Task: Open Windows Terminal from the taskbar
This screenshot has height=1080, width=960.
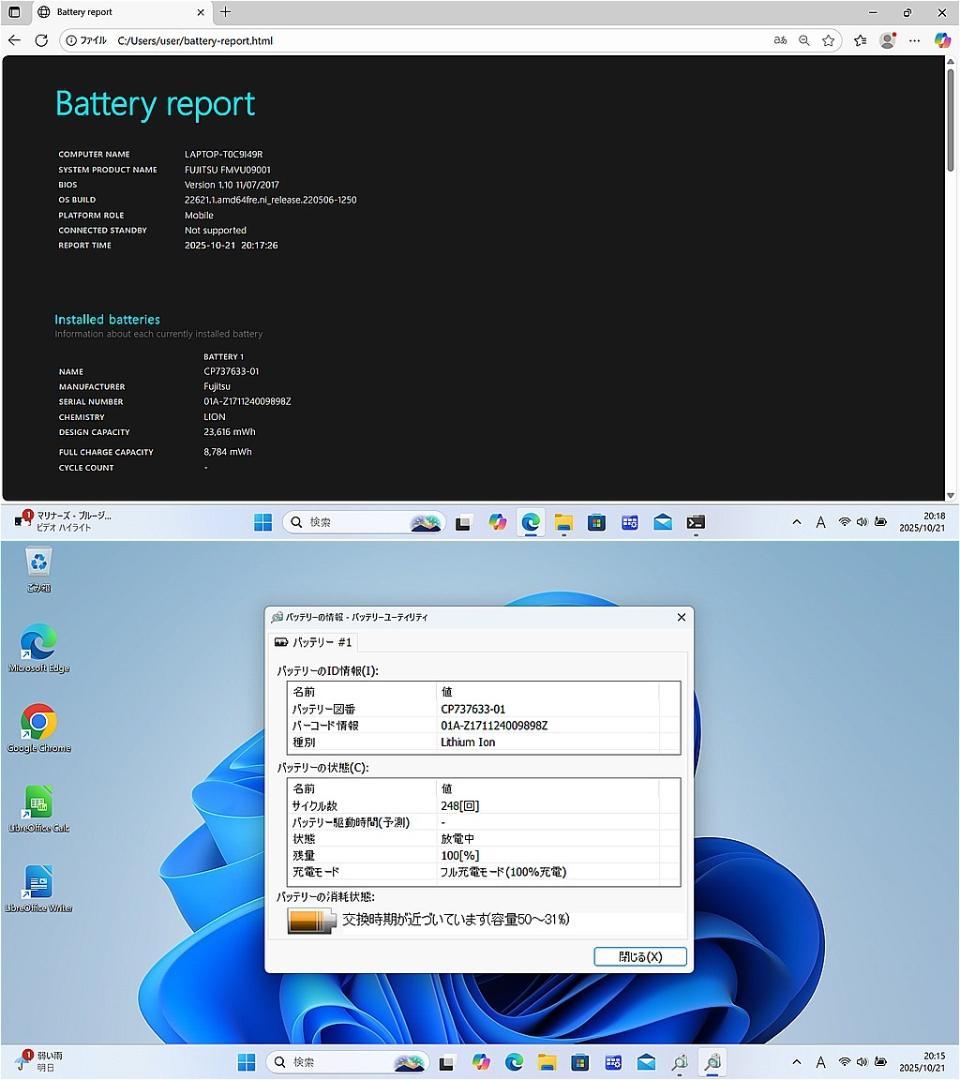Action: (x=696, y=521)
